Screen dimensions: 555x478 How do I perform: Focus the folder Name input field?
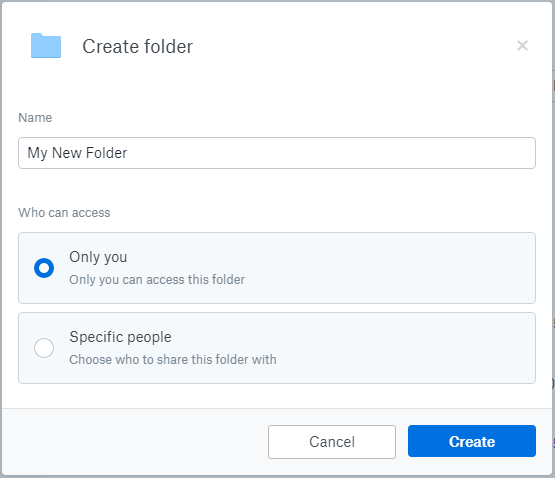[277, 153]
